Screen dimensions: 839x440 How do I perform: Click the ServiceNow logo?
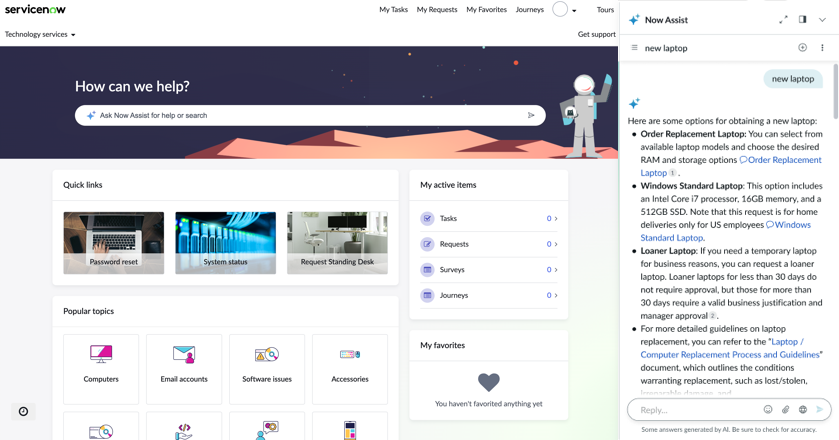coord(35,9)
